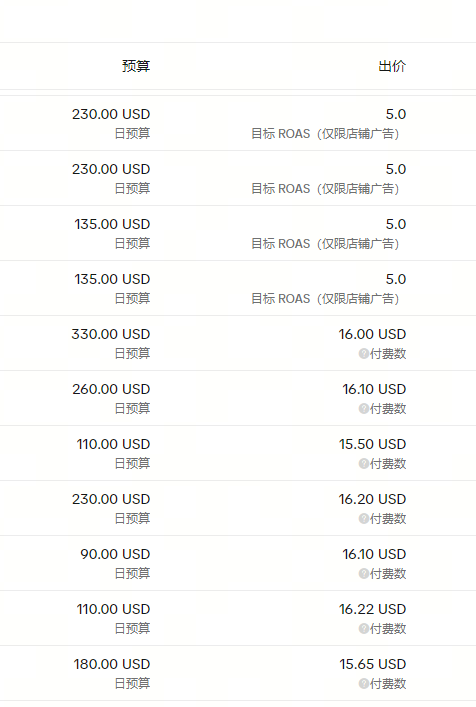Click the 出价 column header

click(x=392, y=66)
